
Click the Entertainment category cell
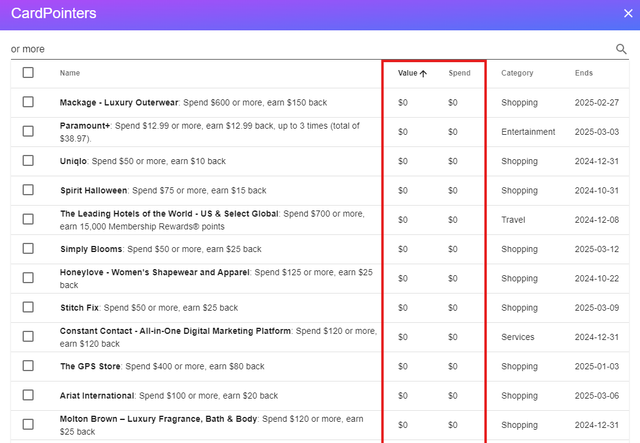pos(528,132)
